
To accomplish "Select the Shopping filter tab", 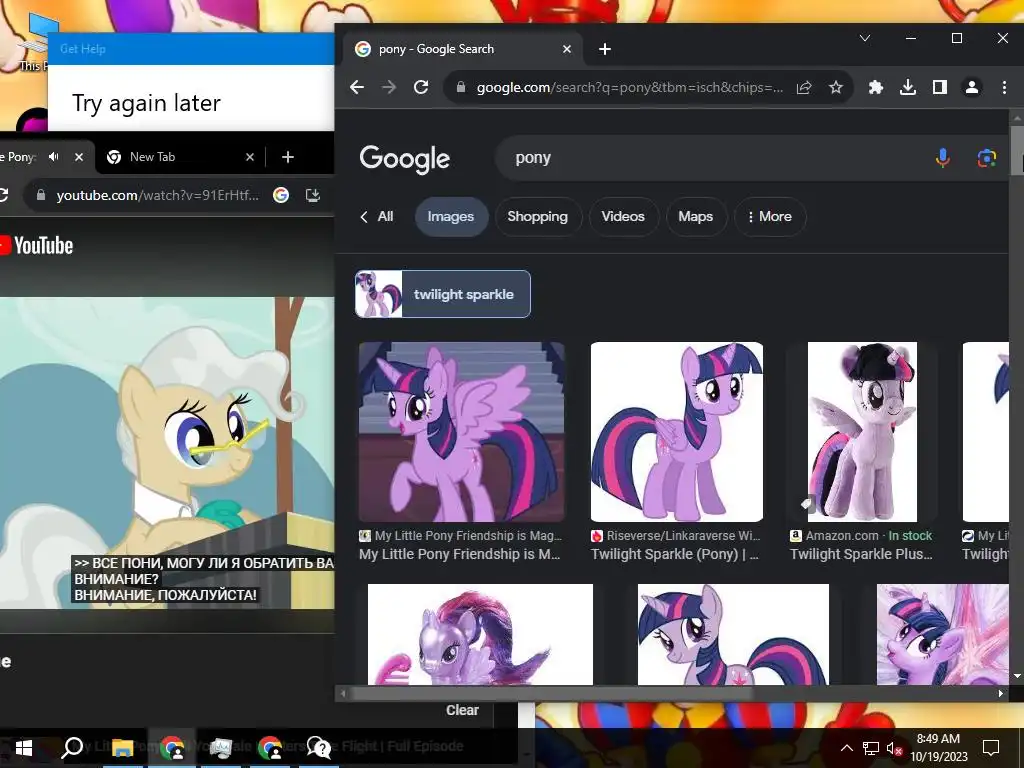I will 537,216.
